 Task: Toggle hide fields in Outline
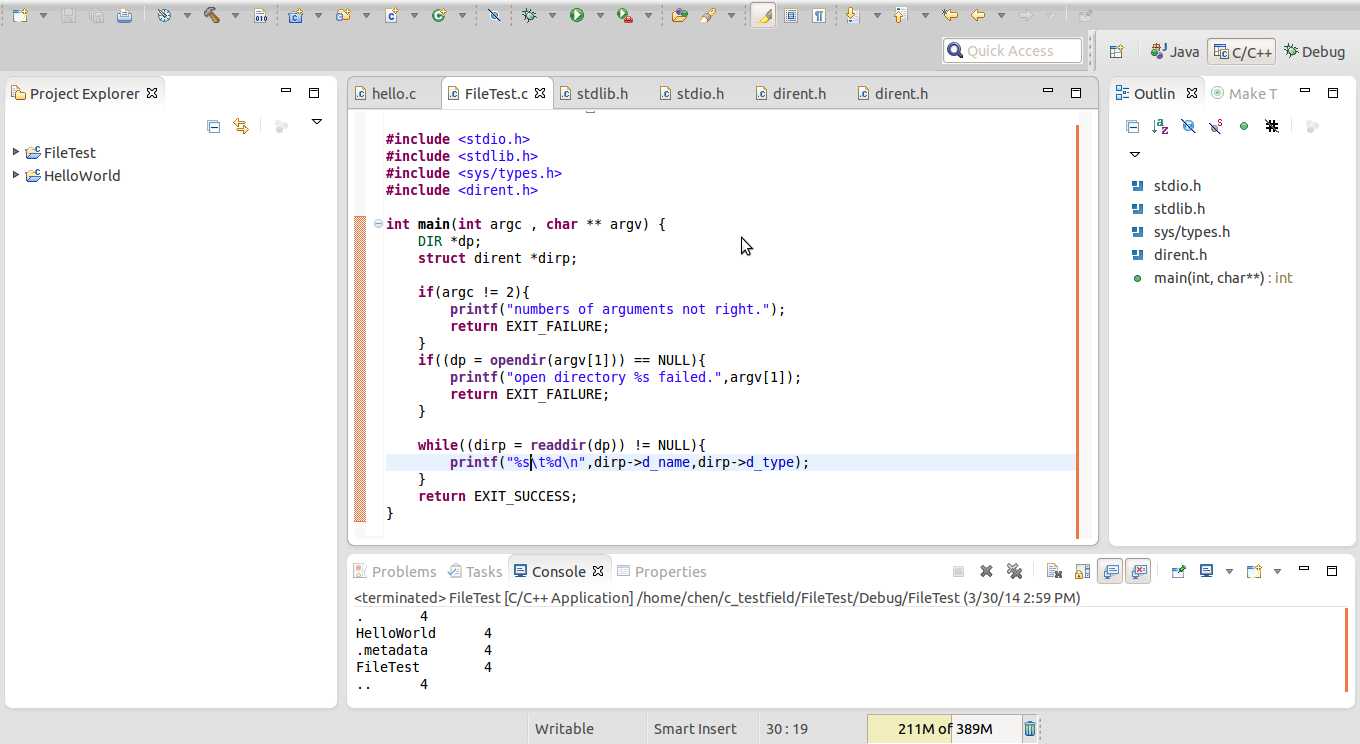point(1188,126)
